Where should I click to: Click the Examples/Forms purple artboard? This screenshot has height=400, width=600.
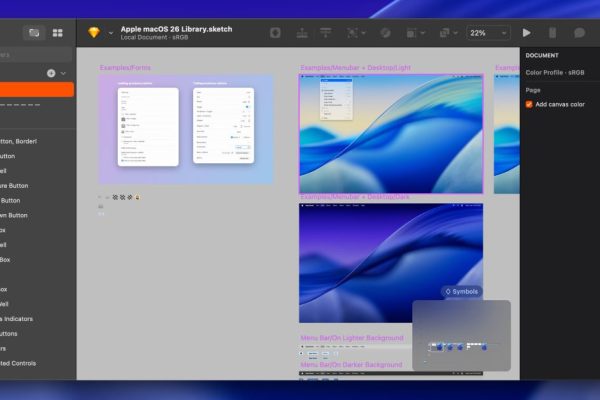tap(186, 129)
